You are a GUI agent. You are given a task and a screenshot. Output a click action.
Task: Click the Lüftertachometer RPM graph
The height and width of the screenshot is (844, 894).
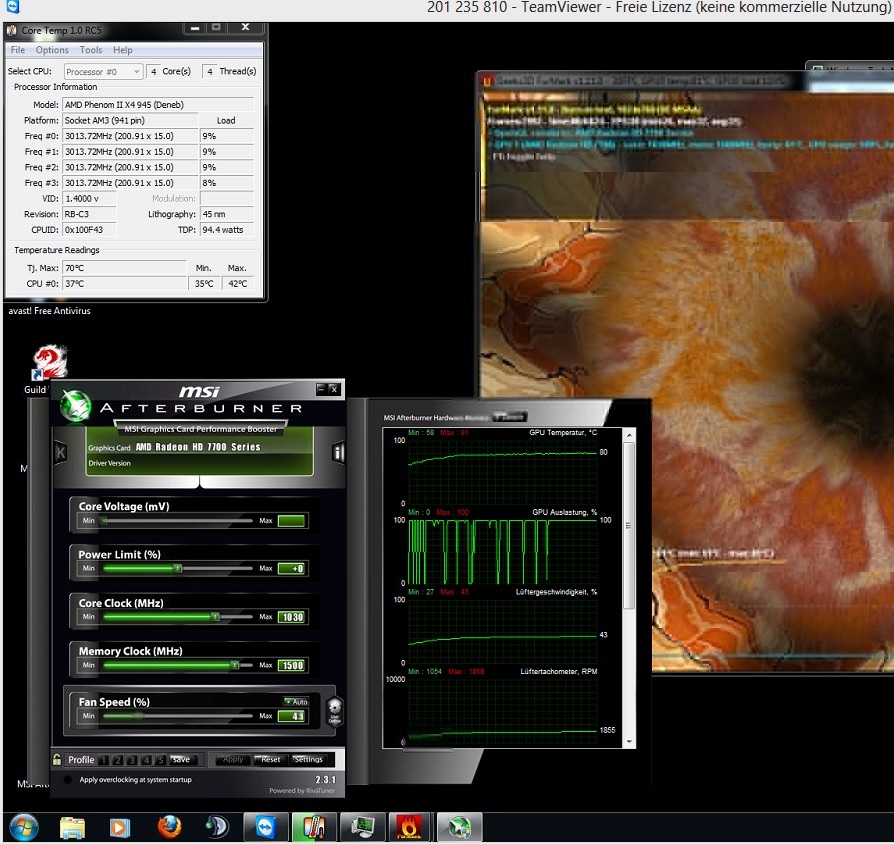click(x=502, y=711)
